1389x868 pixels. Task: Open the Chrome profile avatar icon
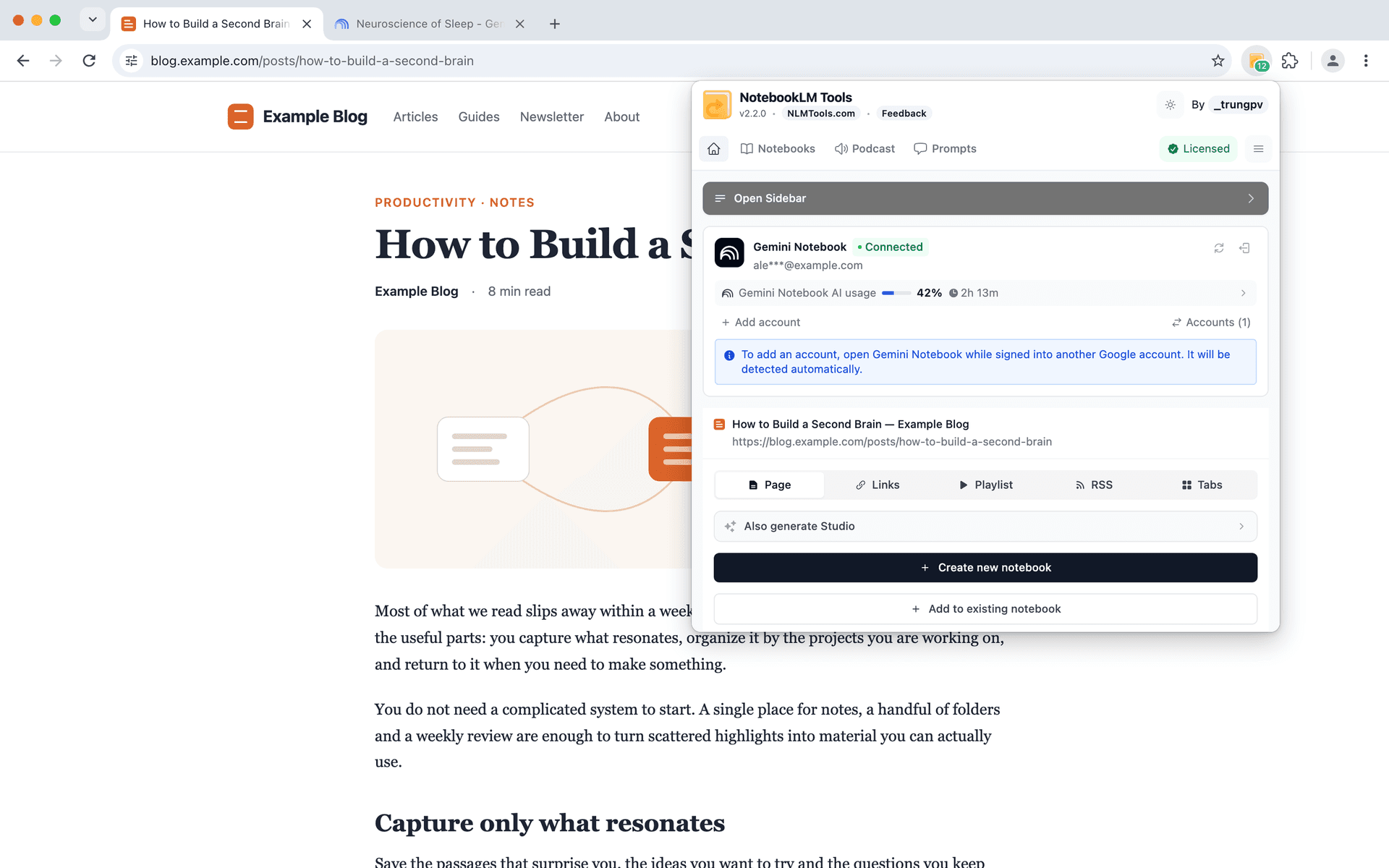click(x=1332, y=61)
